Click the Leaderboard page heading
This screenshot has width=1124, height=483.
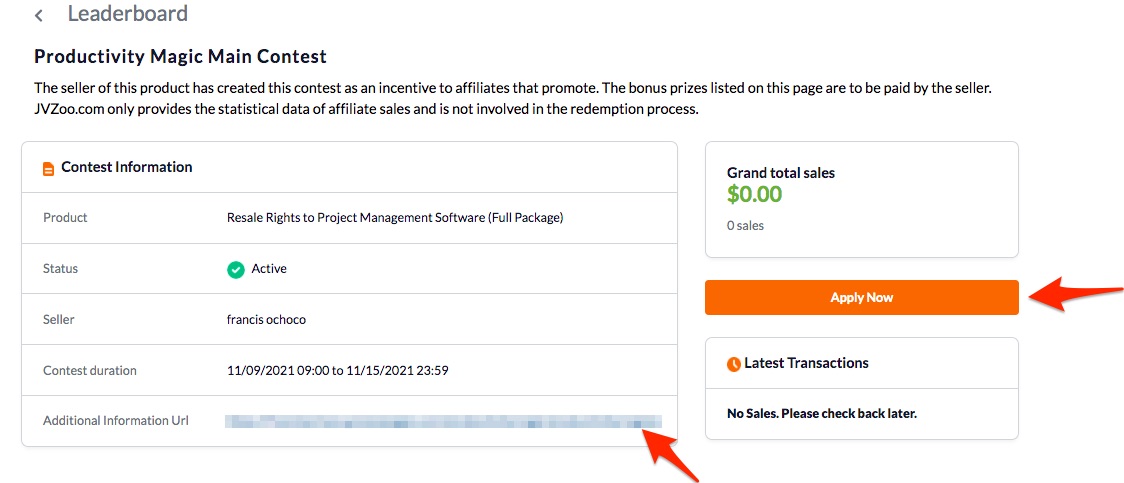click(x=128, y=14)
